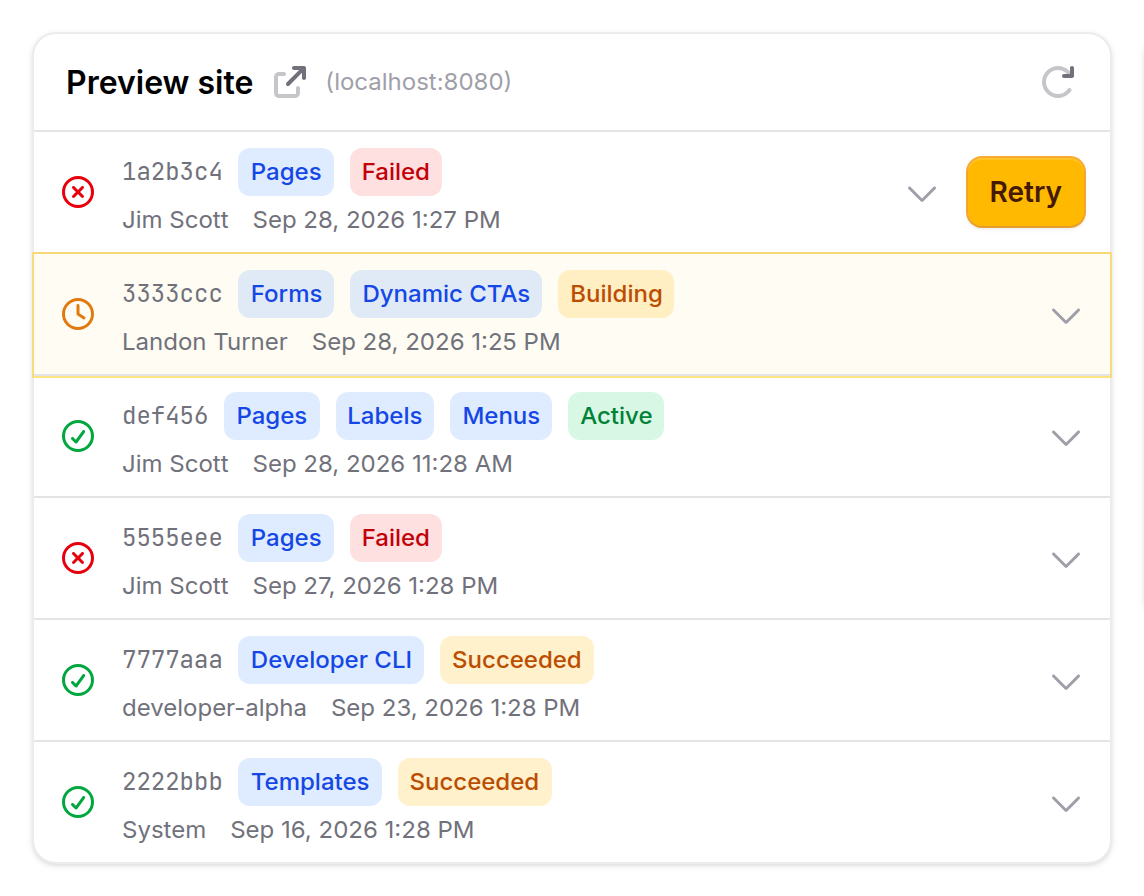
Task: Select commit hash 1a2b3c4
Action: (x=172, y=171)
